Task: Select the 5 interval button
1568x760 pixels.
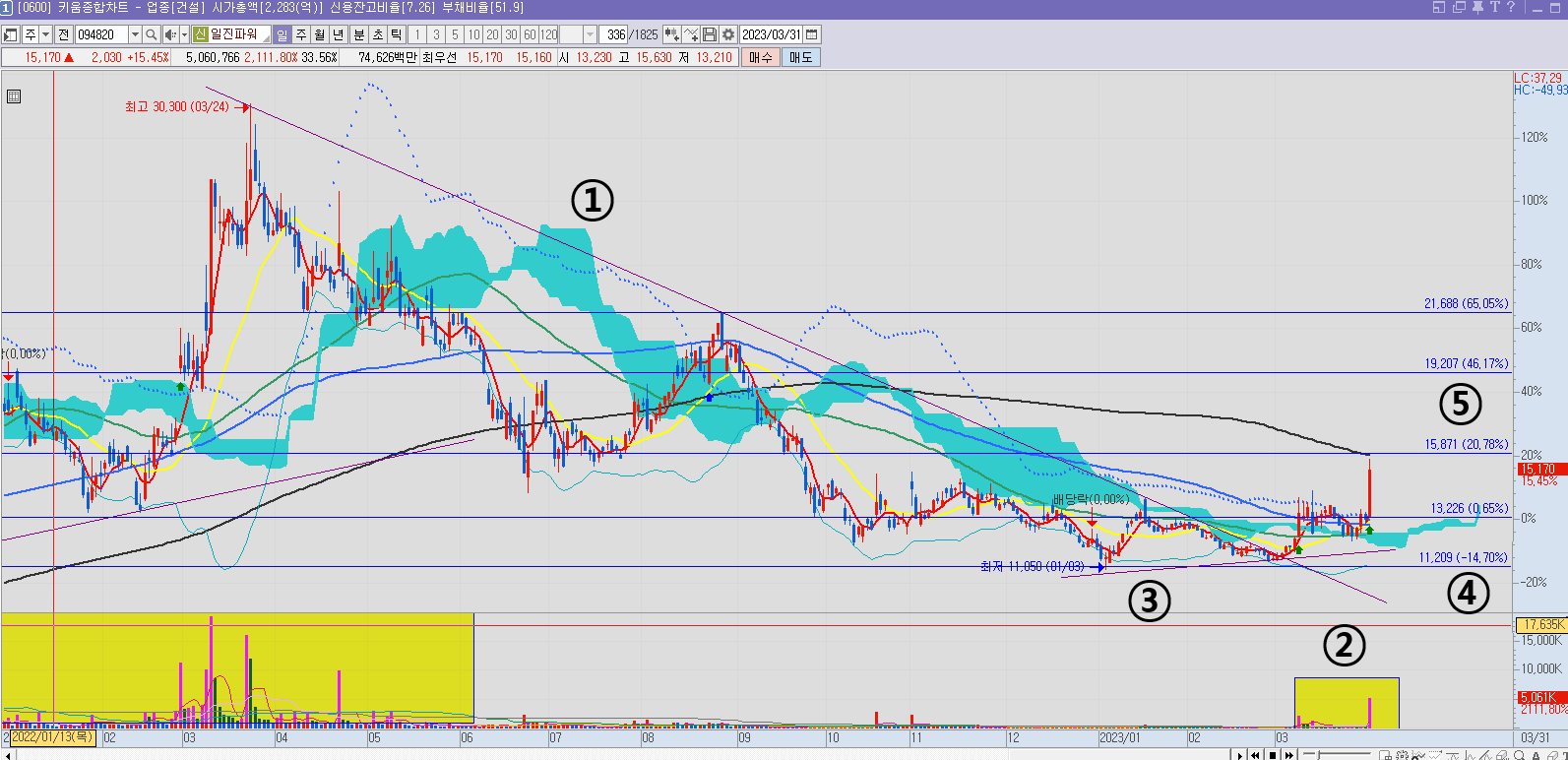Action: pyautogui.click(x=455, y=34)
